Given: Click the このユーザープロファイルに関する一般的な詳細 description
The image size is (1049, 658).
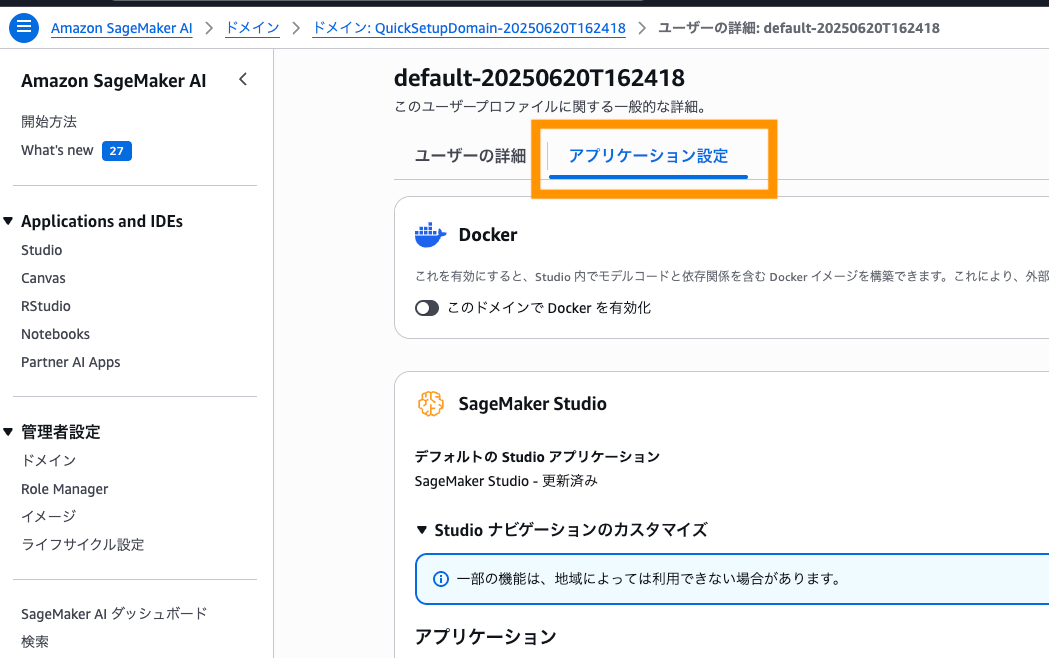Looking at the screenshot, I should point(550,107).
